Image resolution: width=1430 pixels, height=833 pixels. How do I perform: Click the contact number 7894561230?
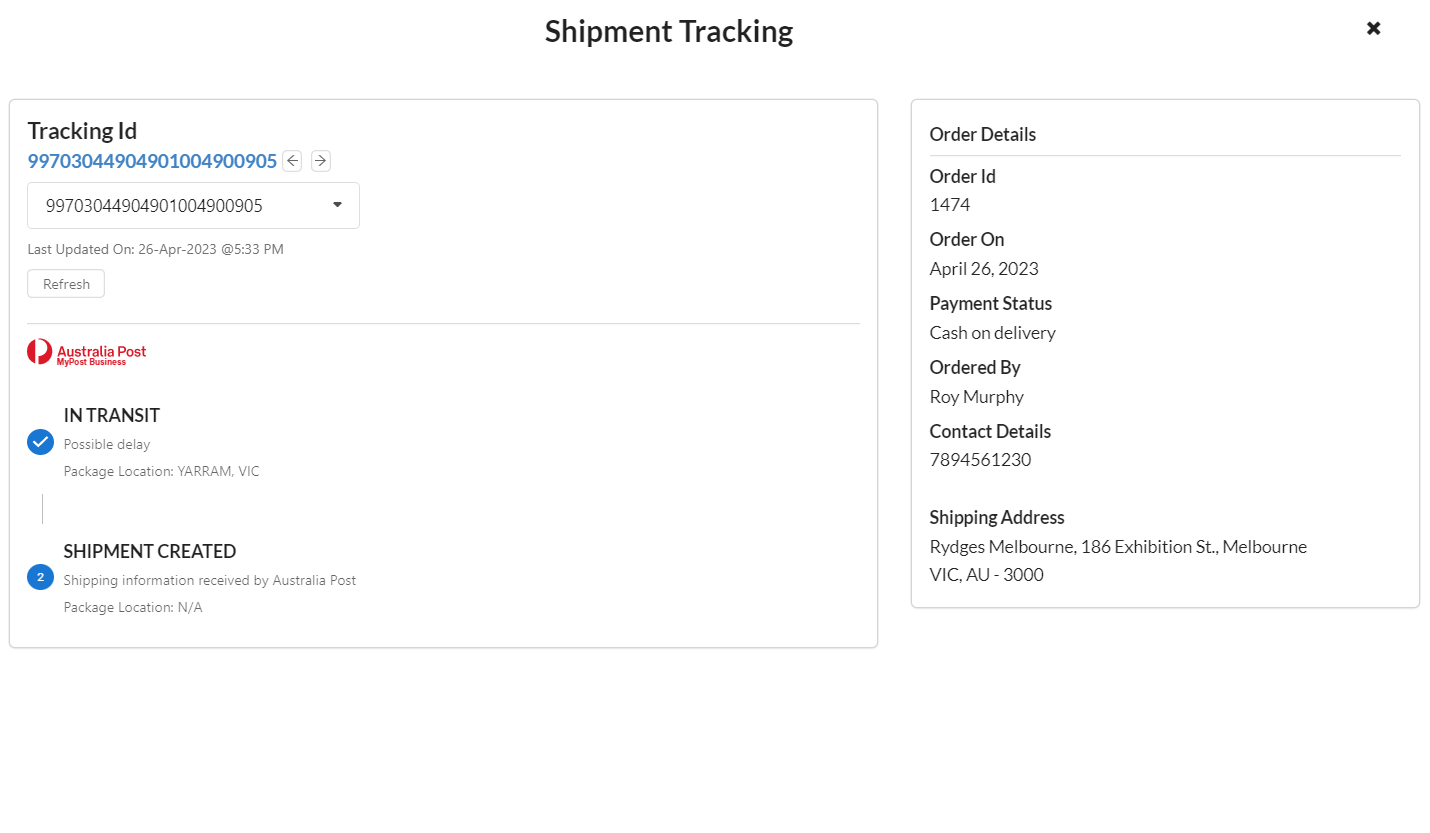click(x=980, y=460)
